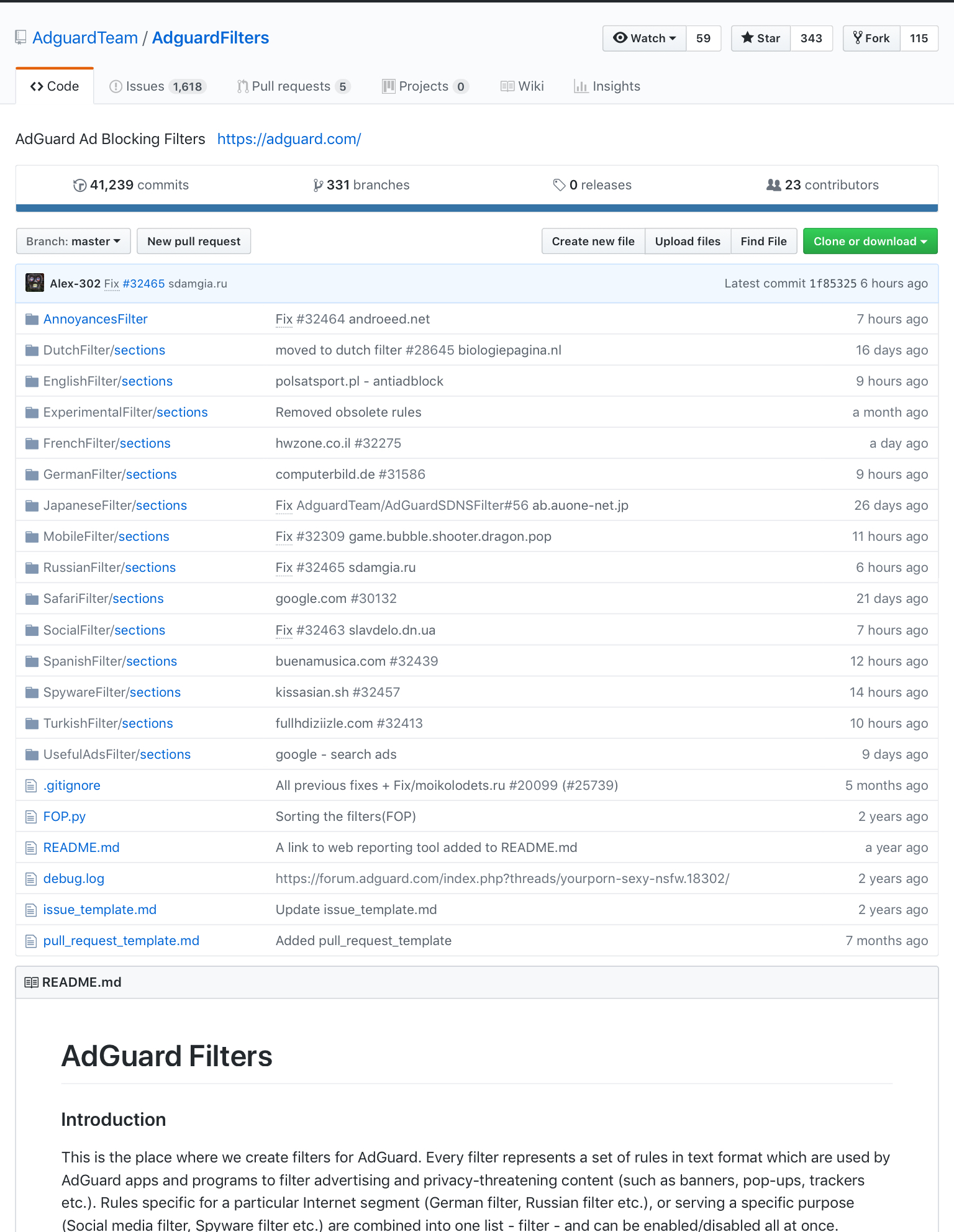Expand the Branch: master selector
The height and width of the screenshot is (1232, 954).
click(x=73, y=241)
